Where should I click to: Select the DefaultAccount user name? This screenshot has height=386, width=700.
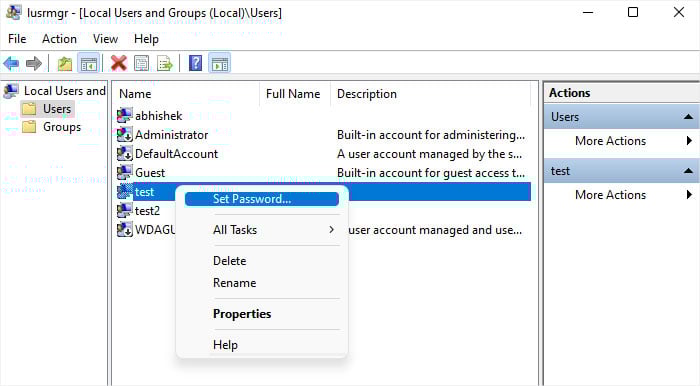coord(176,154)
